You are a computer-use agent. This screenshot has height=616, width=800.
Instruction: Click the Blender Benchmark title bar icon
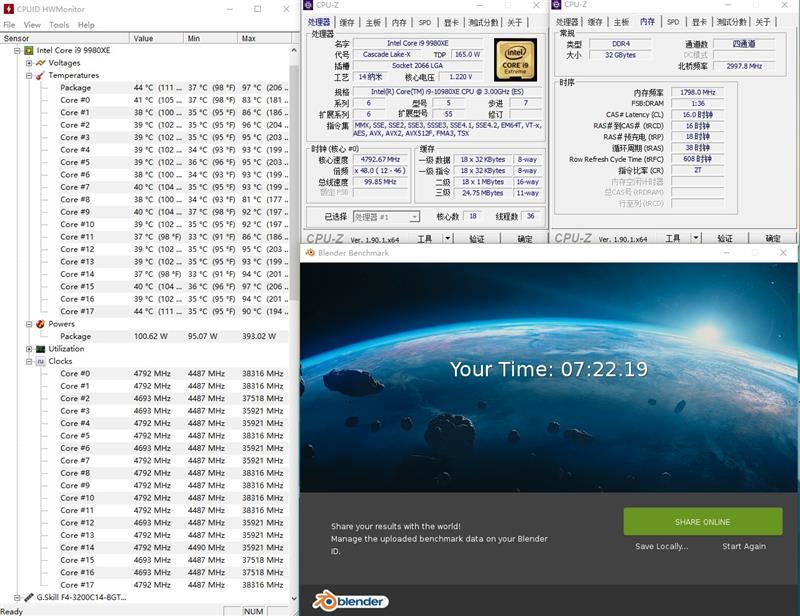310,253
